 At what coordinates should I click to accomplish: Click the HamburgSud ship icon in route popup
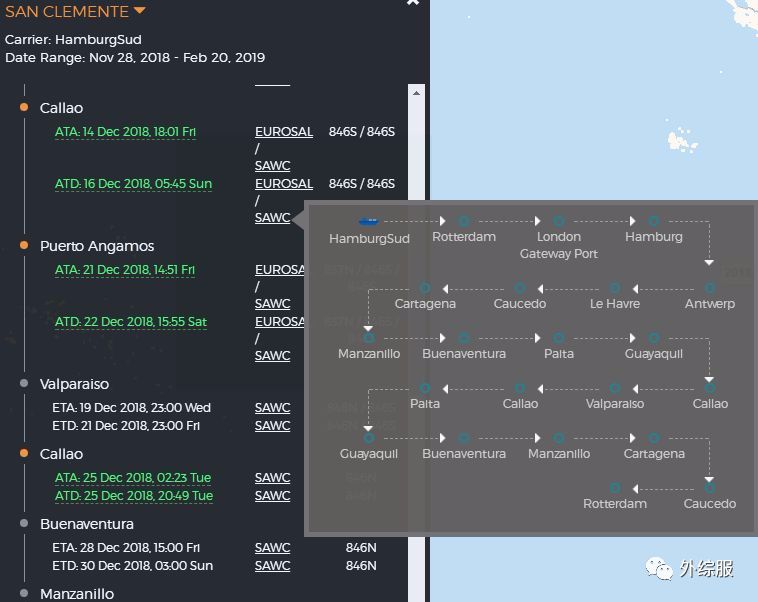(x=369, y=221)
